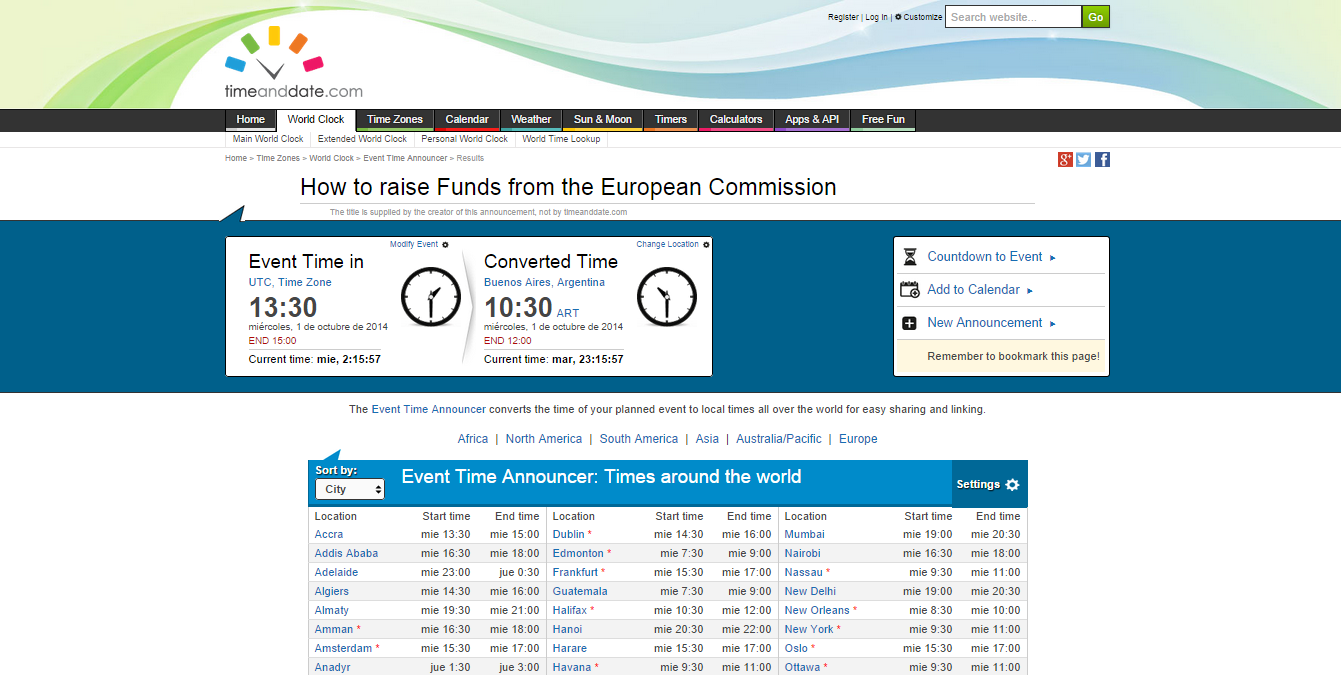Select Personal World Clock submenu item
This screenshot has width=1341, height=675.
464,140
